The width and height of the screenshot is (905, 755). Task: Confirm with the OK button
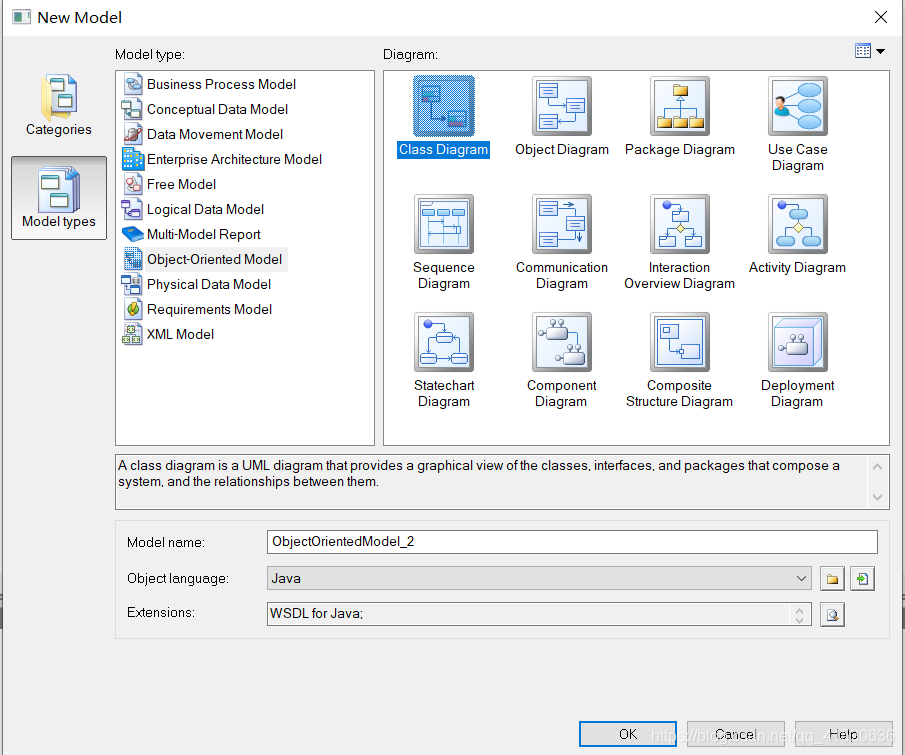[628, 734]
